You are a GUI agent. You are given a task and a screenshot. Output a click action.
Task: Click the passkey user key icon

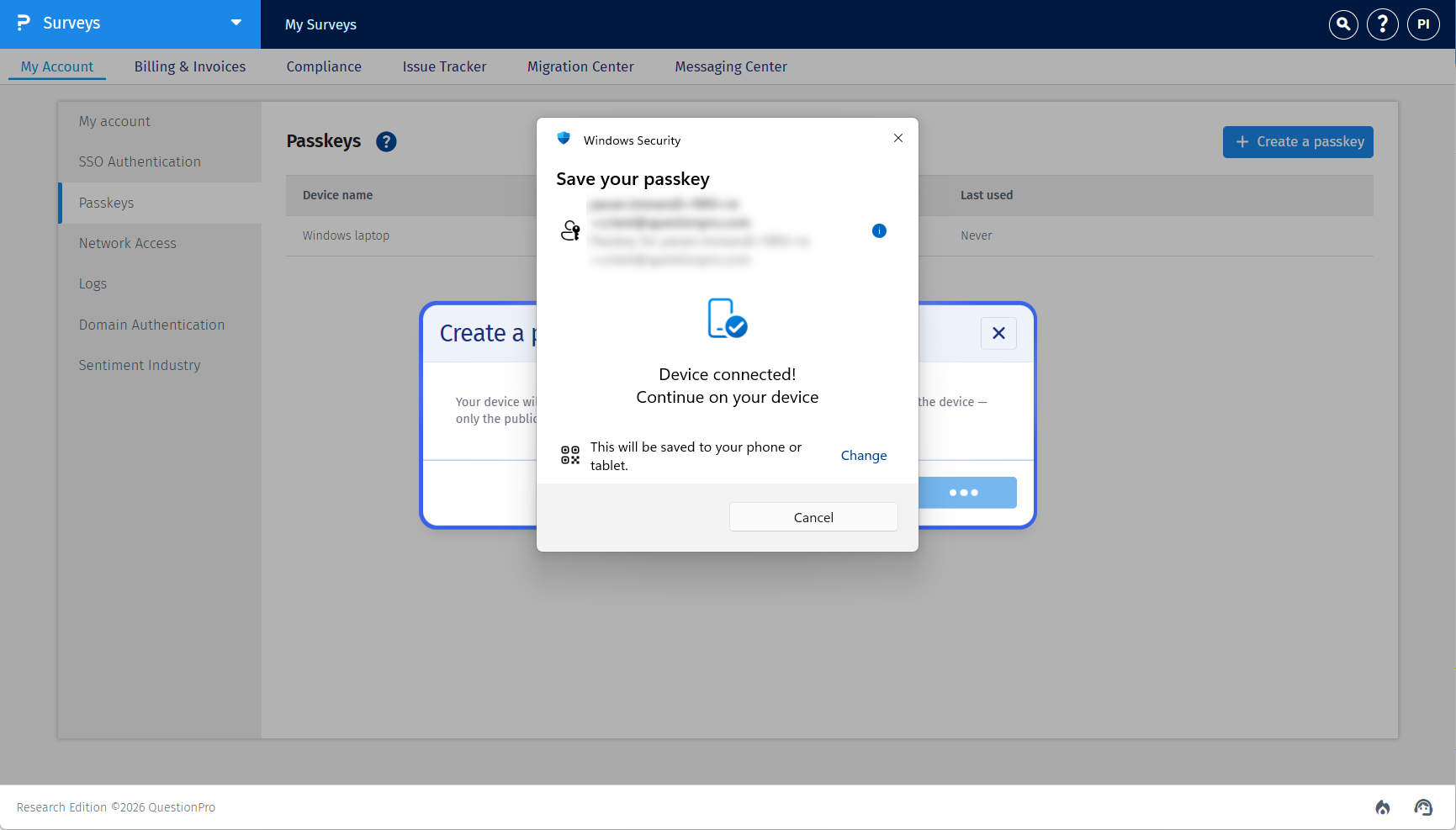tap(570, 230)
